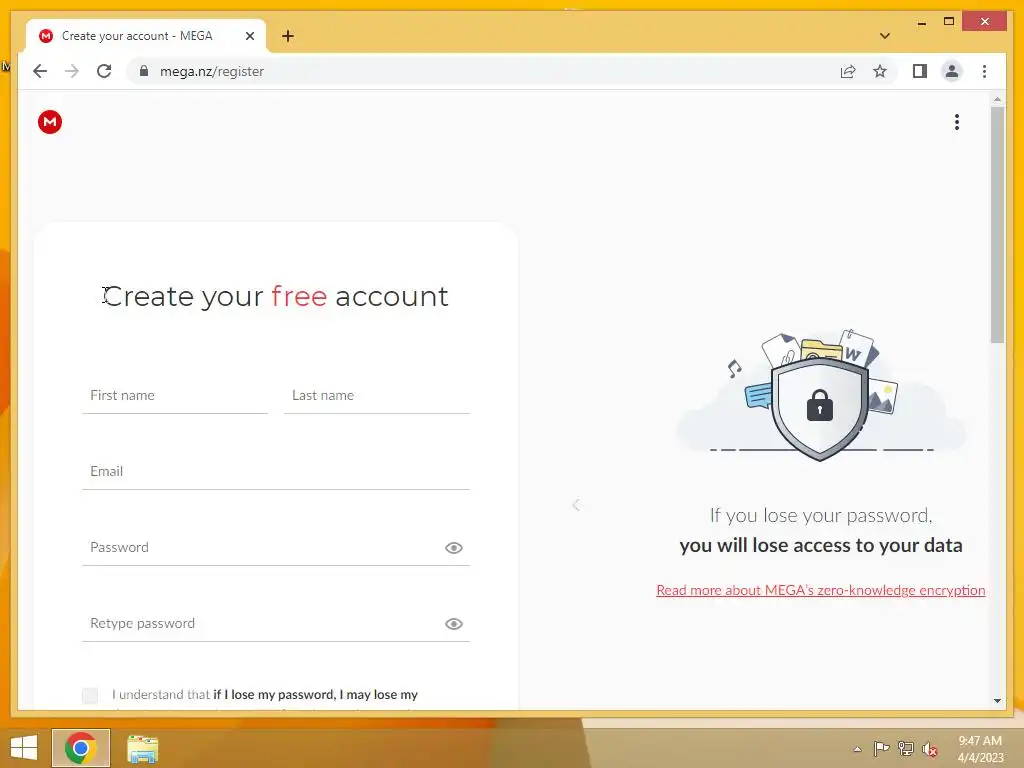Open Chrome three-dot menu
The width and height of the screenshot is (1024, 768).
[984, 71]
